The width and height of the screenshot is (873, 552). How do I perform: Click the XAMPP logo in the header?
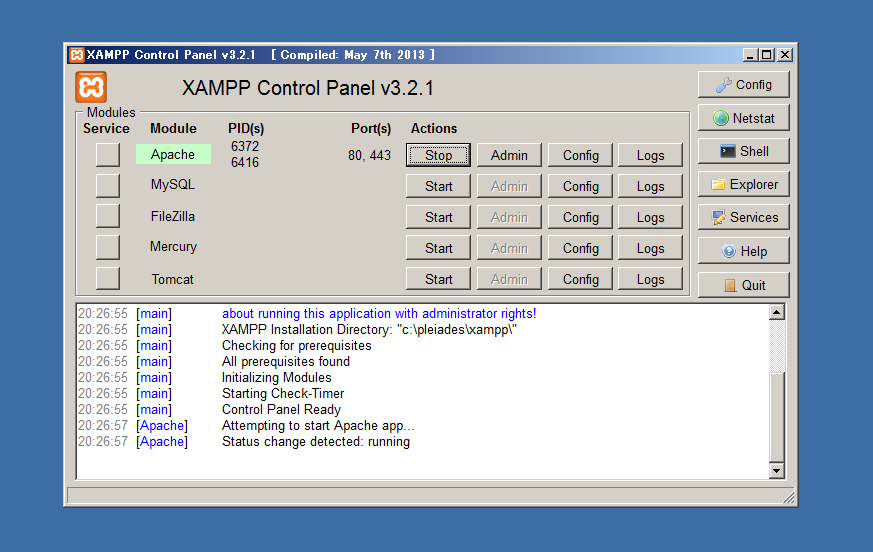[91, 87]
